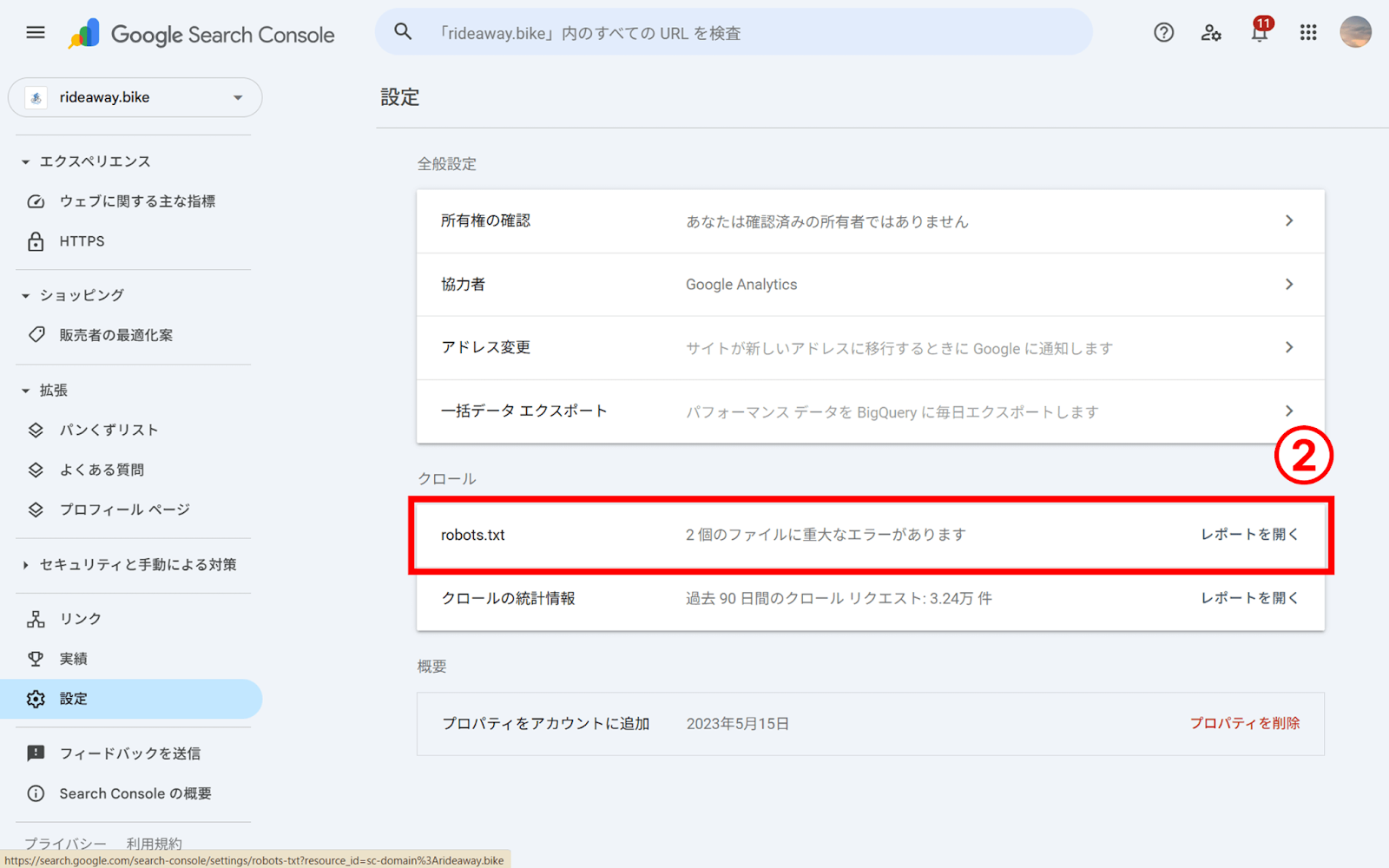Click the プロパティを削除 link
This screenshot has width=1389, height=868.
pos(1246,723)
